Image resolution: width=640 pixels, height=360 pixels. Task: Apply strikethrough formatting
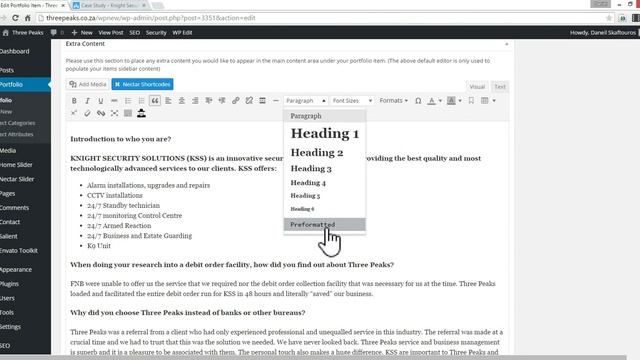(x=114, y=101)
